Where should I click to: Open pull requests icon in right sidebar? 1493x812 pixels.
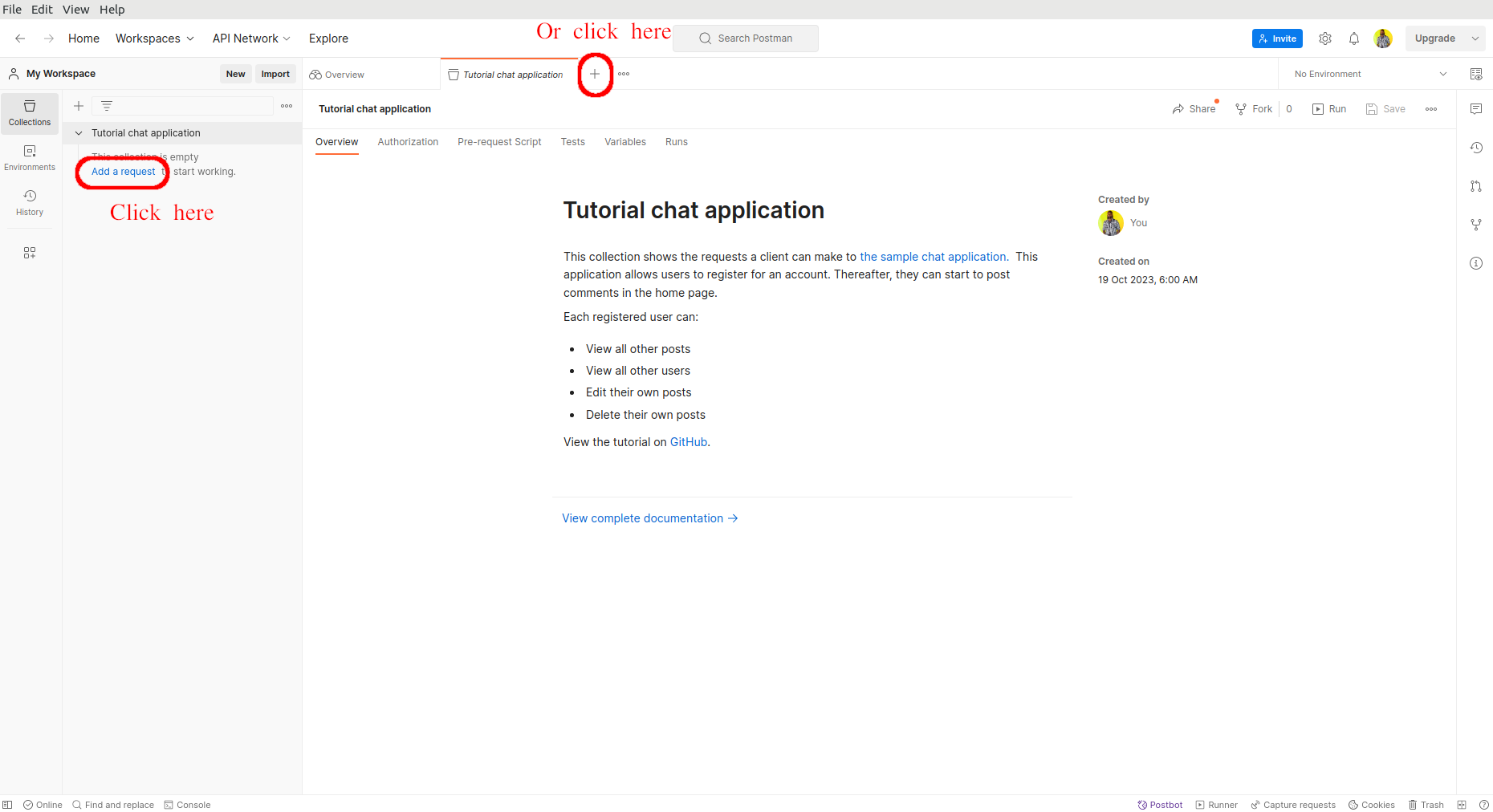pos(1476,186)
